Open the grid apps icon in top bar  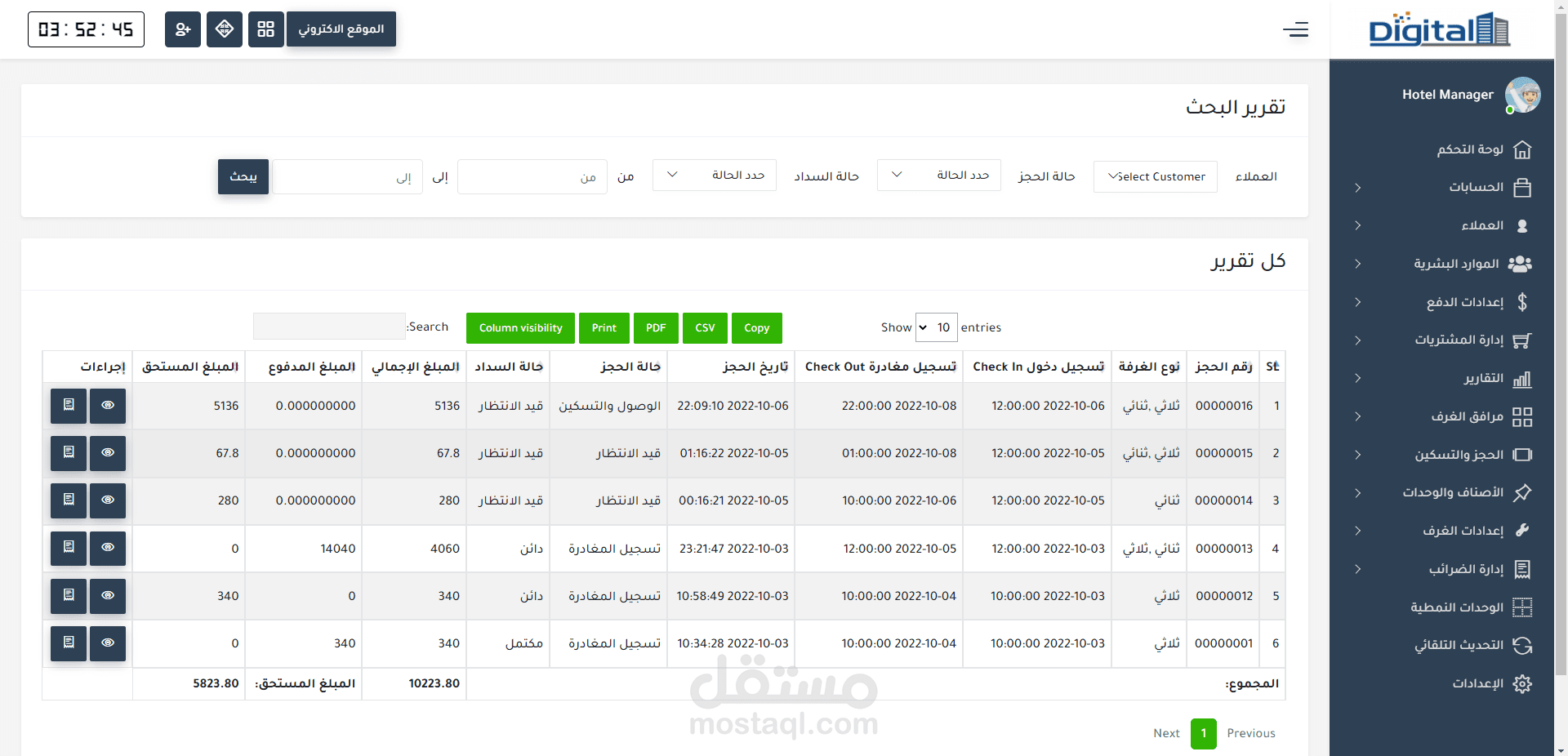pos(266,29)
